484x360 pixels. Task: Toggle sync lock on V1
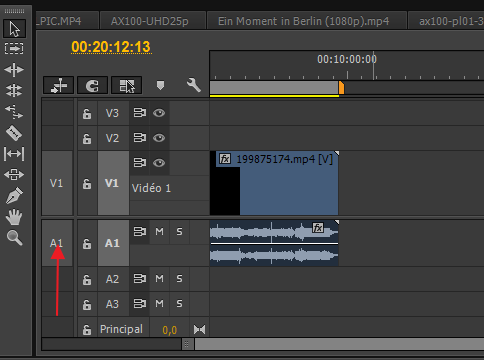[x=140, y=163]
